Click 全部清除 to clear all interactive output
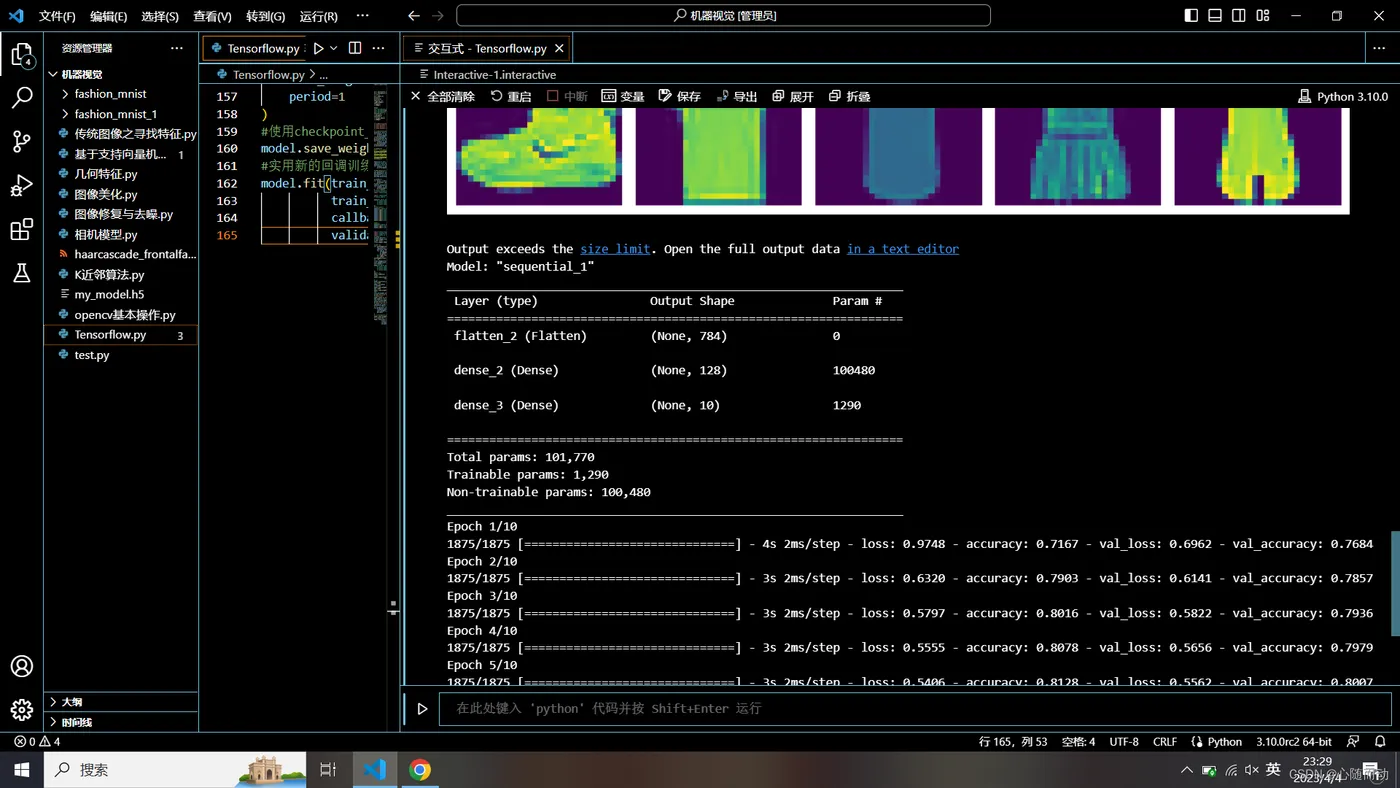Viewport: 1400px width, 788px height. pos(442,96)
